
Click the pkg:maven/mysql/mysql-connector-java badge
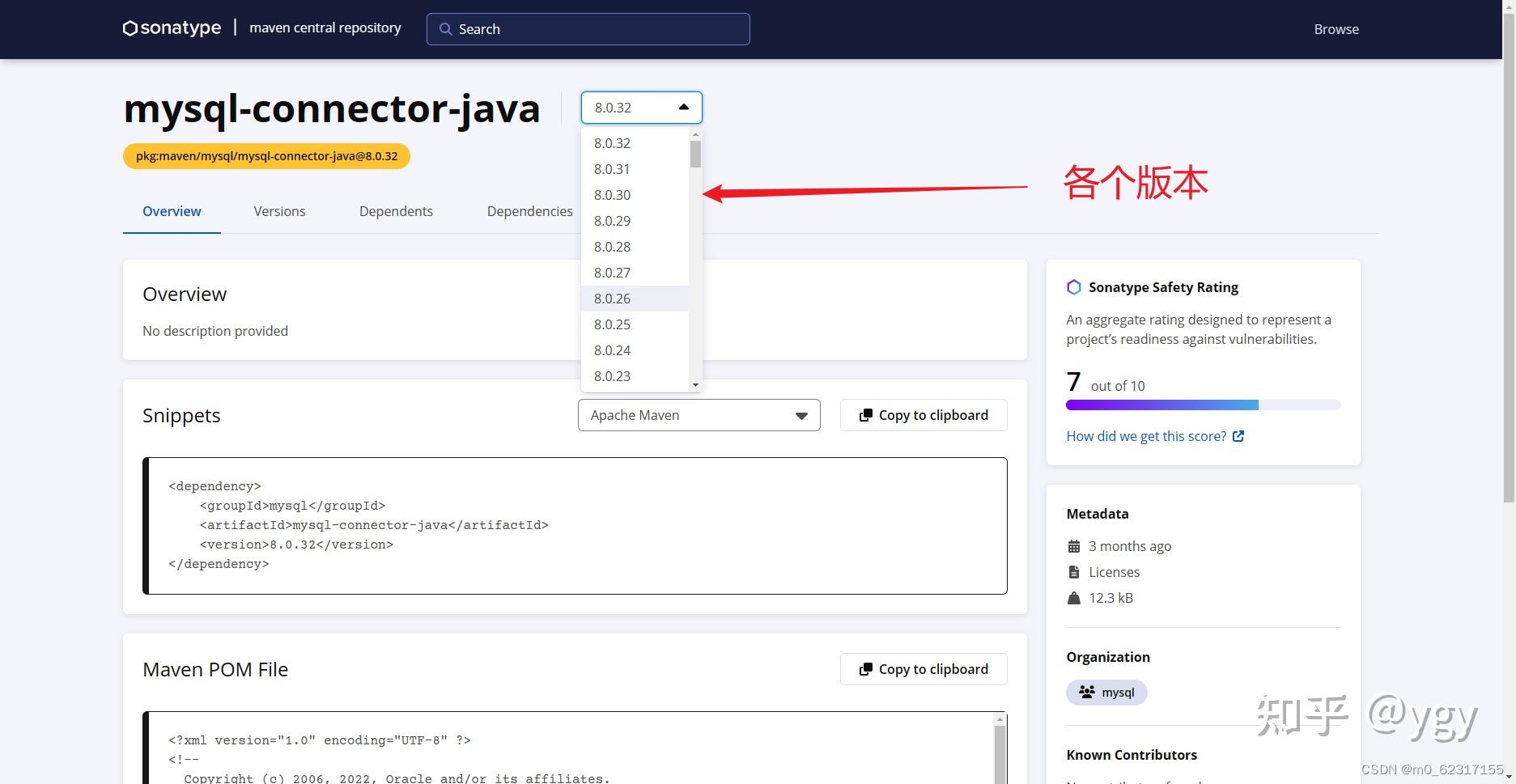click(265, 155)
